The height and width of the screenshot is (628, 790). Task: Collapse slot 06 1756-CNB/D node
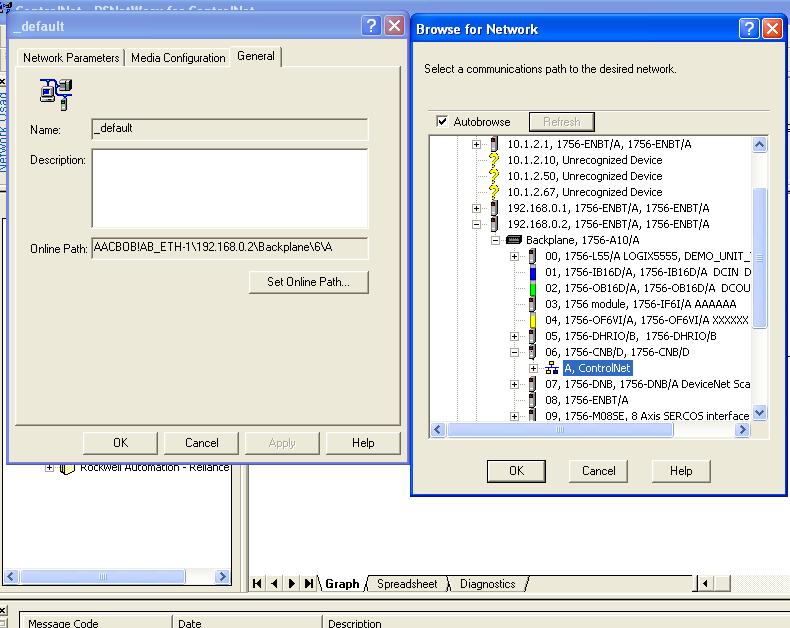(514, 352)
